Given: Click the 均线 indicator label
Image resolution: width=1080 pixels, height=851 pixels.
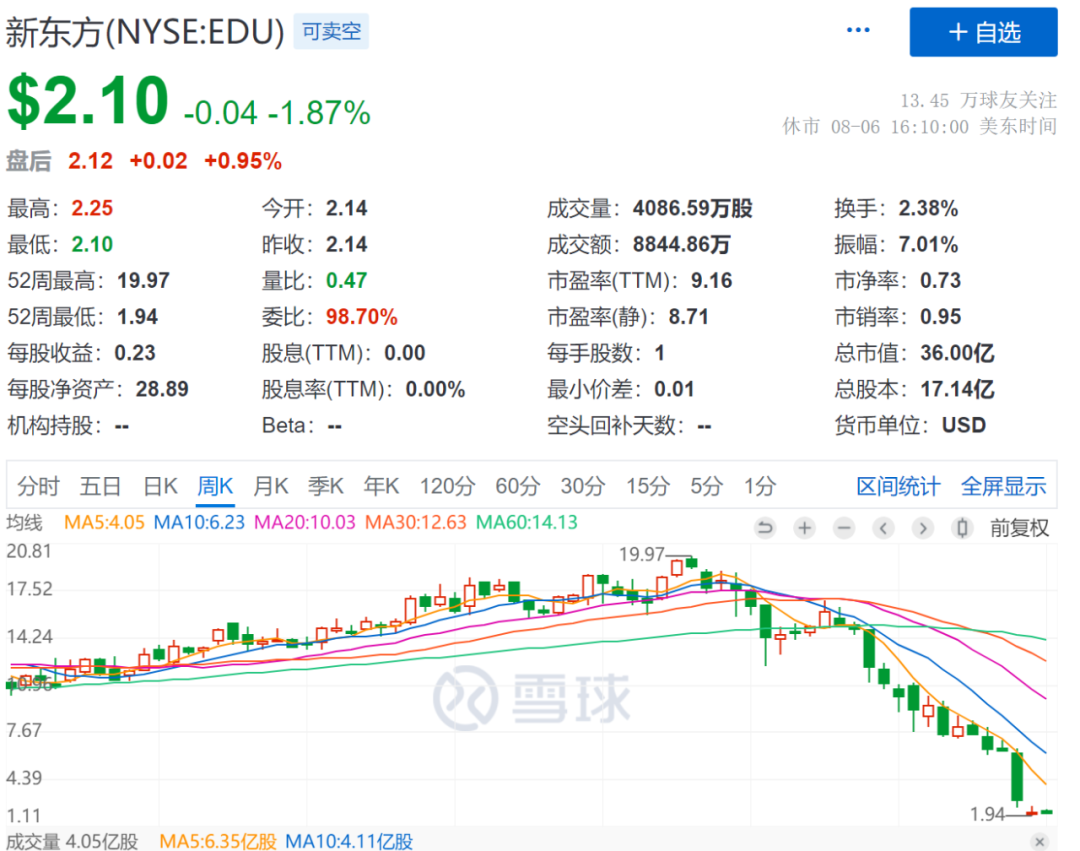Looking at the screenshot, I should 25,523.
